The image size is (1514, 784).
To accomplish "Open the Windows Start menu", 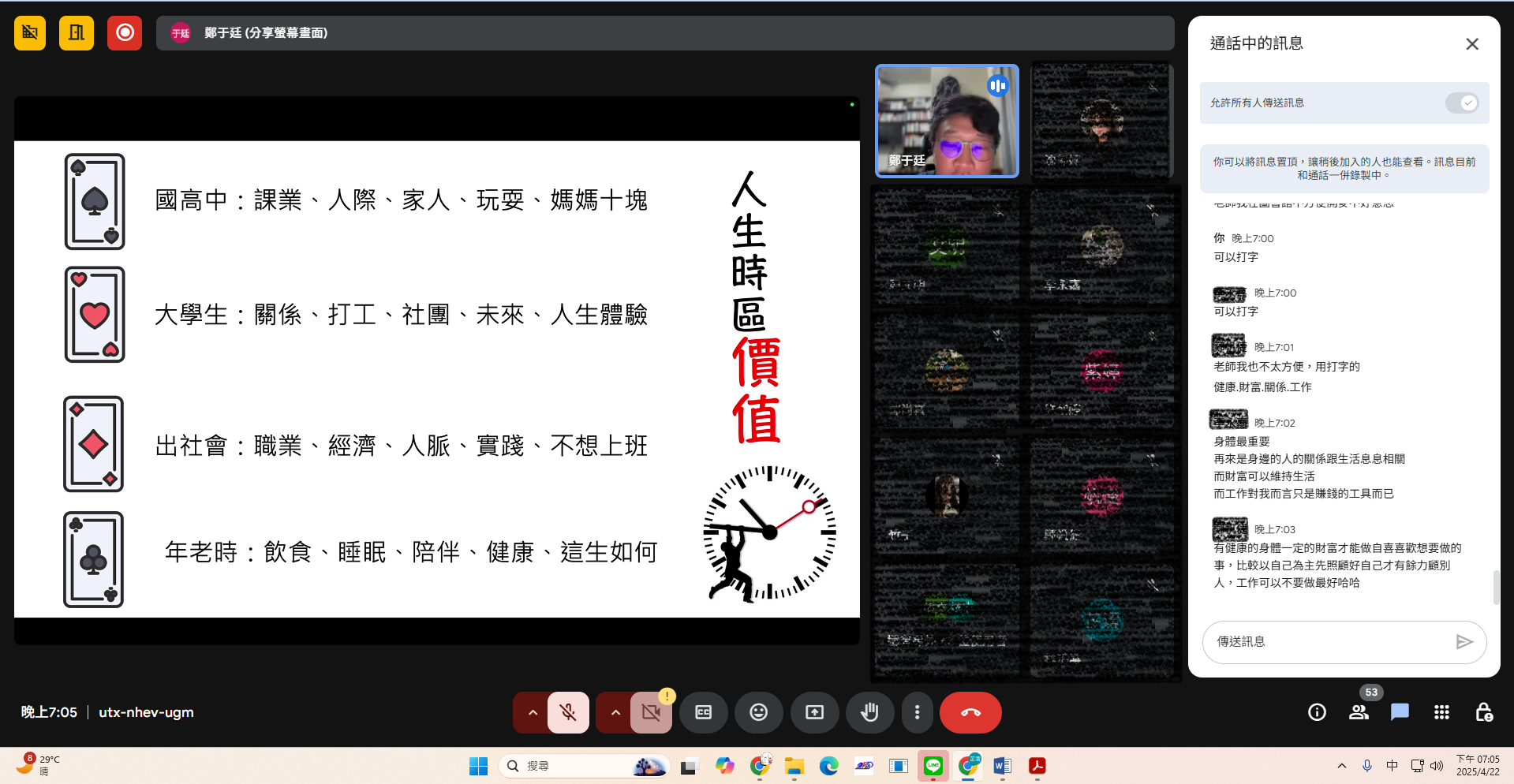I will click(x=478, y=765).
